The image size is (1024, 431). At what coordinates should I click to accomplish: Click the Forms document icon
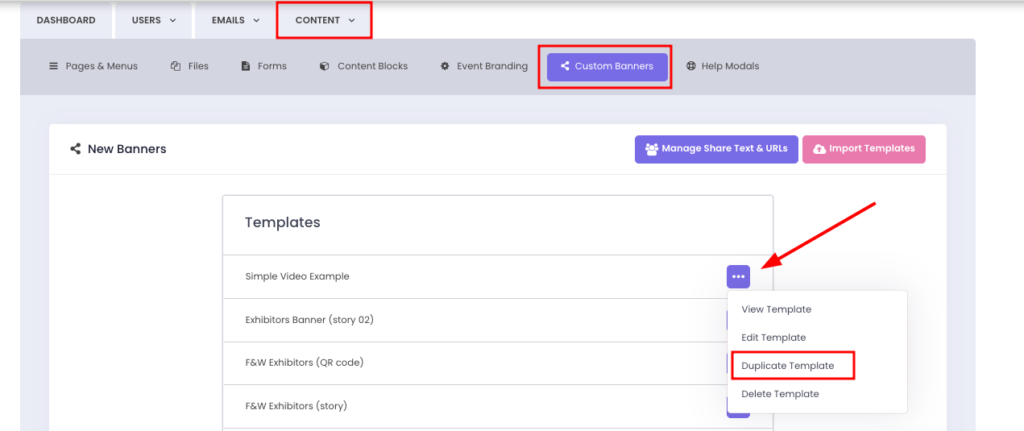click(x=245, y=66)
